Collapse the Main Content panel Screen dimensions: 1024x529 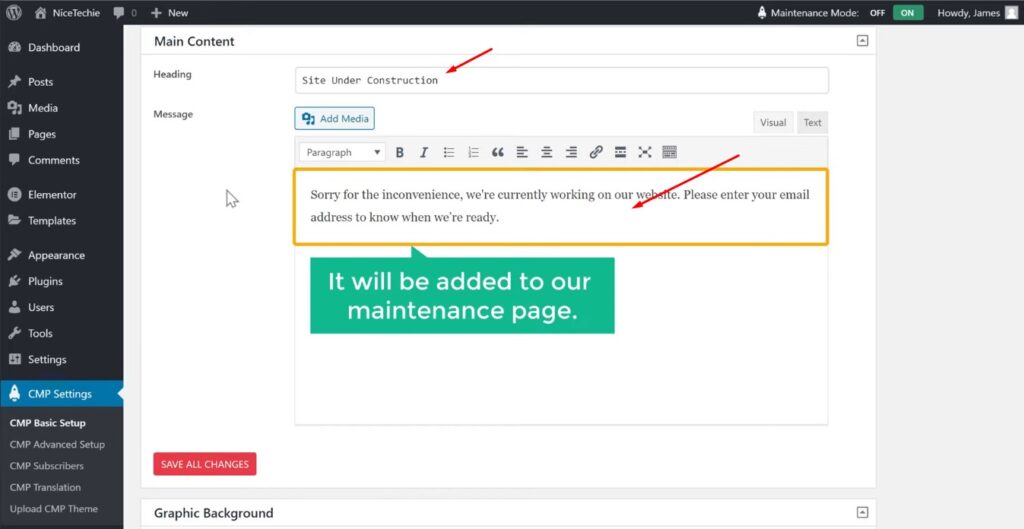pyautogui.click(x=862, y=40)
